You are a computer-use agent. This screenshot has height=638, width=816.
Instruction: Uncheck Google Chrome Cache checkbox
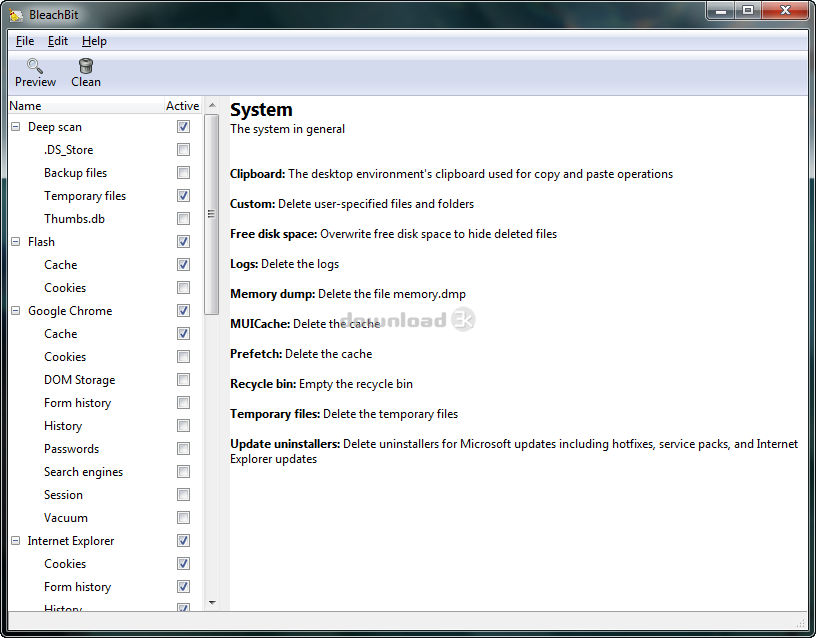point(183,334)
